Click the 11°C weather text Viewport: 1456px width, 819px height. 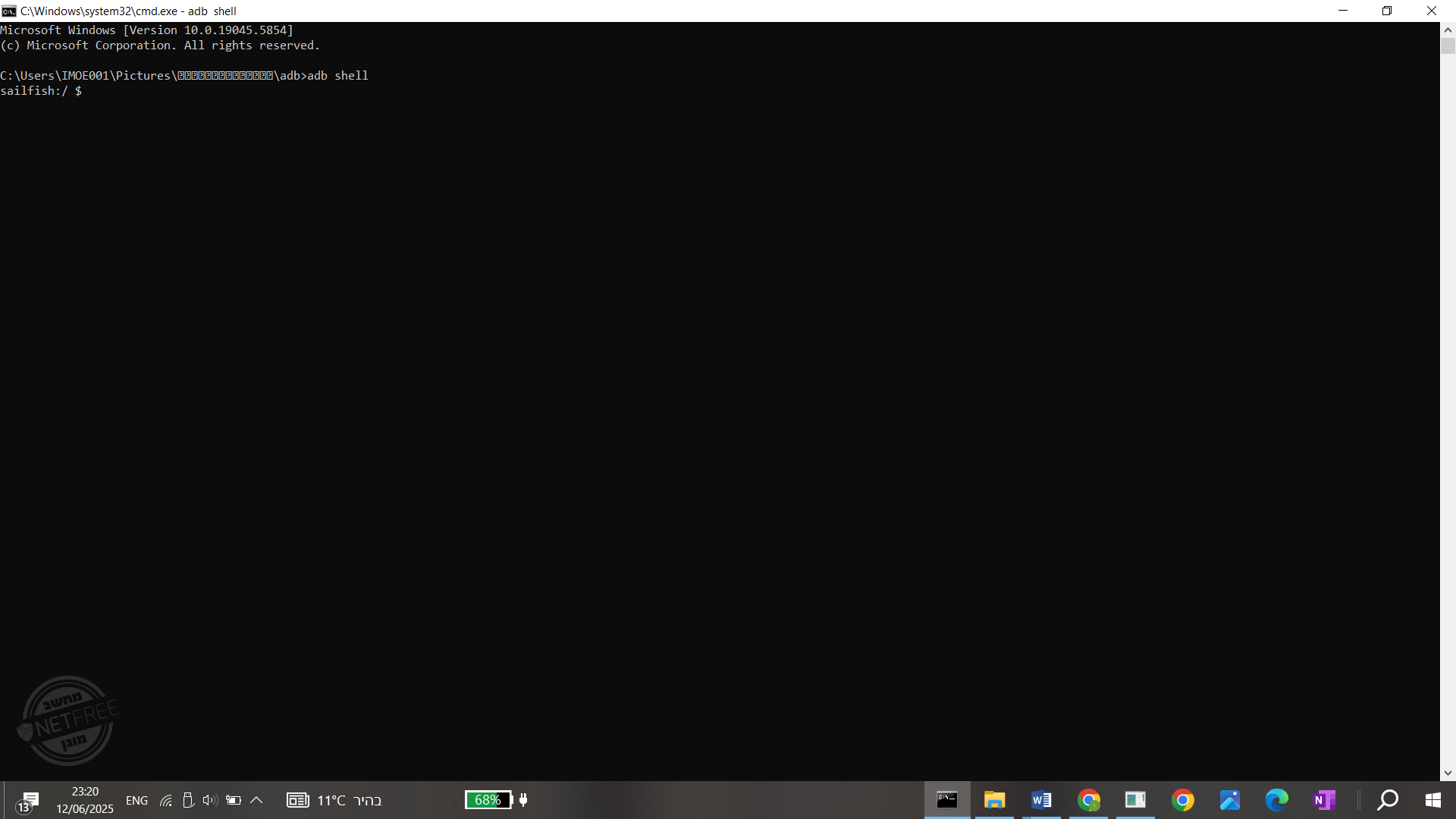tap(331, 801)
